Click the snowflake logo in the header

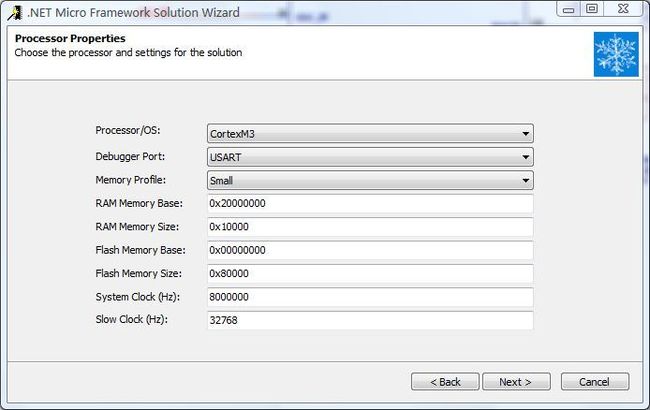tap(616, 54)
